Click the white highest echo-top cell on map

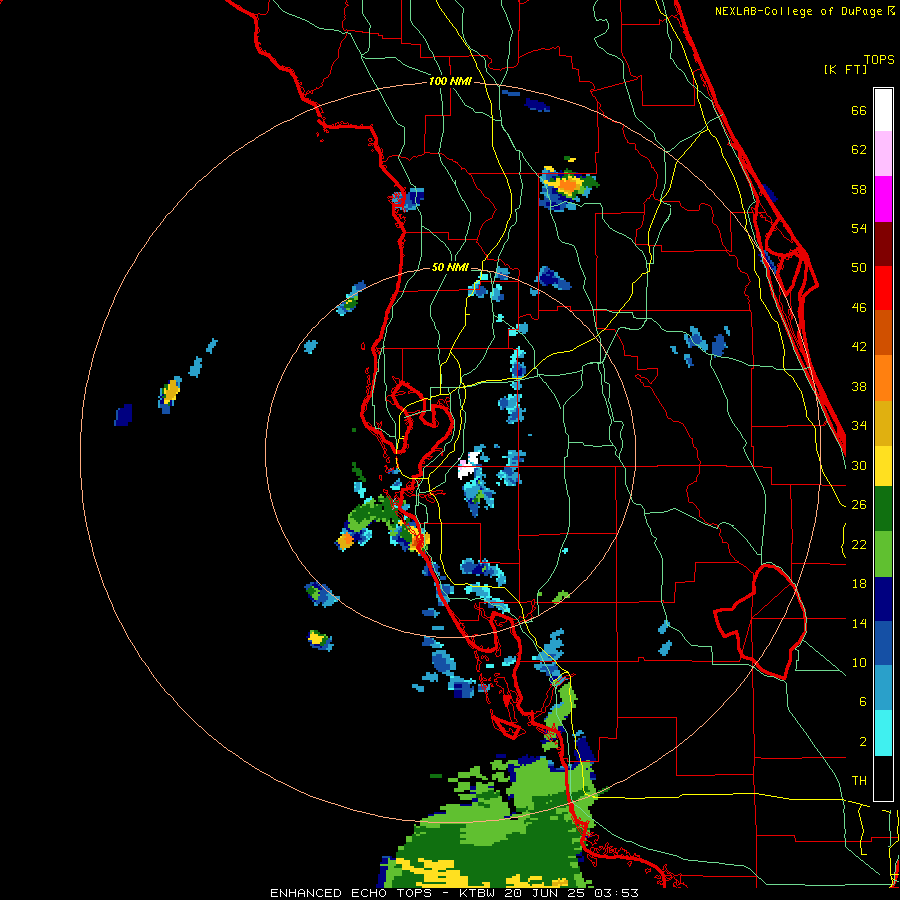click(x=470, y=466)
